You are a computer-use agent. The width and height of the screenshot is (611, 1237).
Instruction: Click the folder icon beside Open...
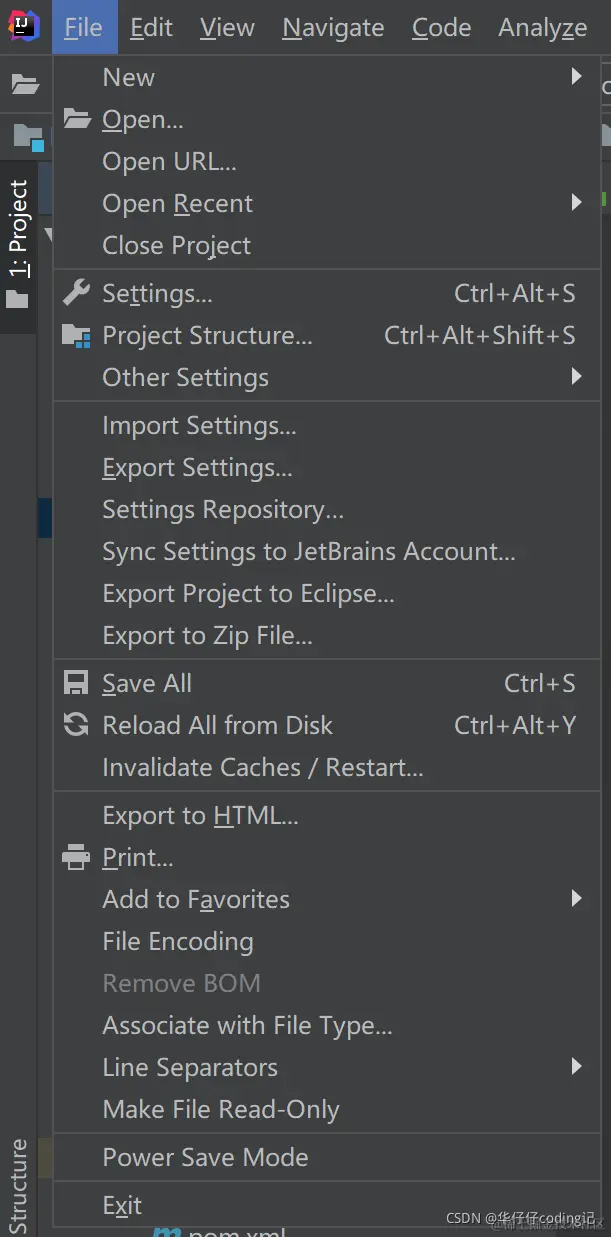tap(77, 120)
